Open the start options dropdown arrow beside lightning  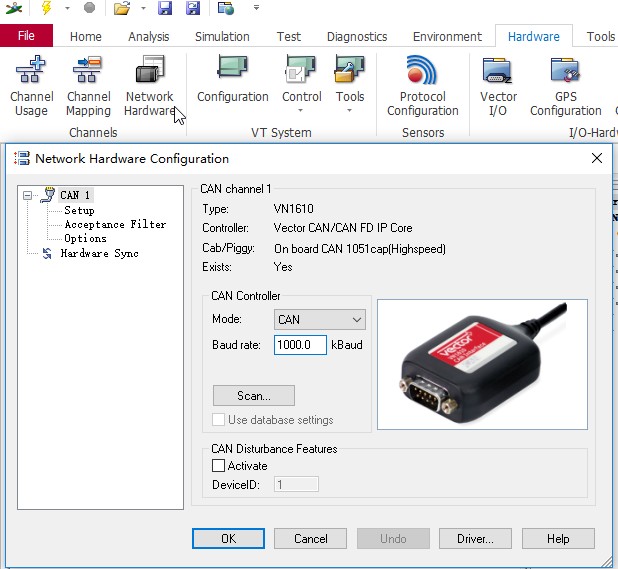(x=67, y=8)
